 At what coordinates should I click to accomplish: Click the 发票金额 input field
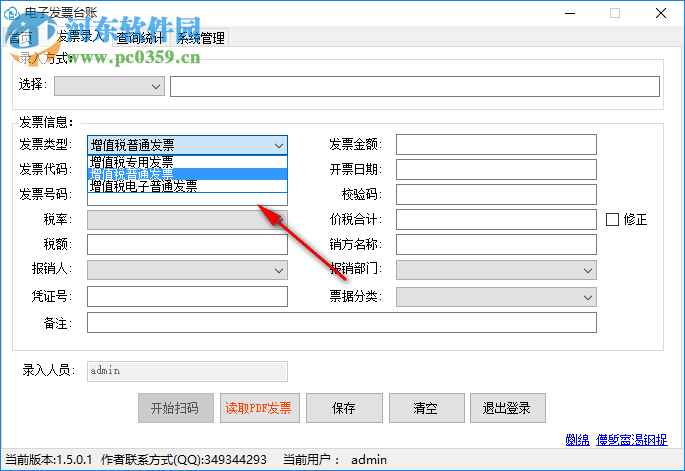[x=496, y=145]
